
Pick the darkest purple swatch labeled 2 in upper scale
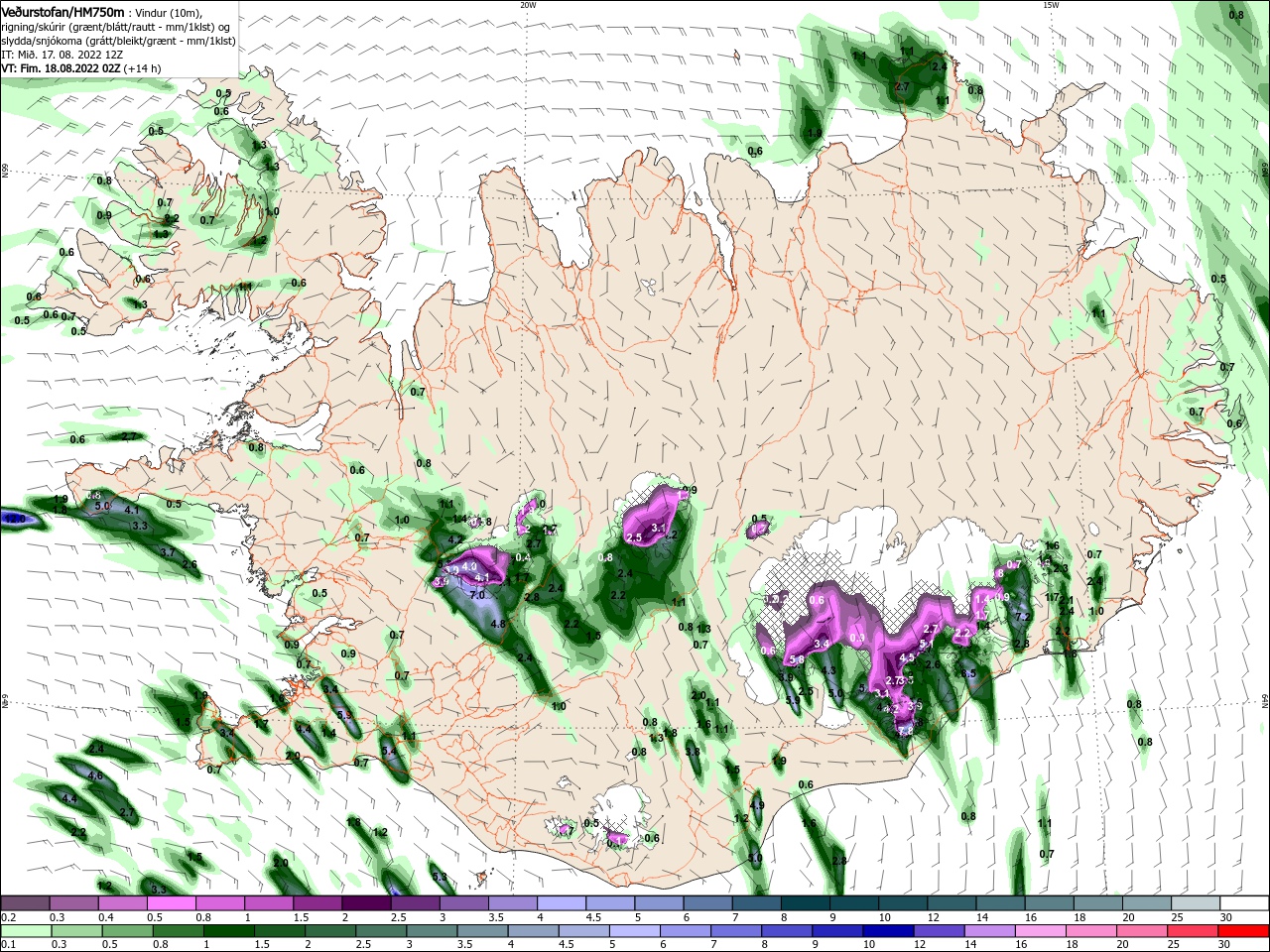pos(366,903)
